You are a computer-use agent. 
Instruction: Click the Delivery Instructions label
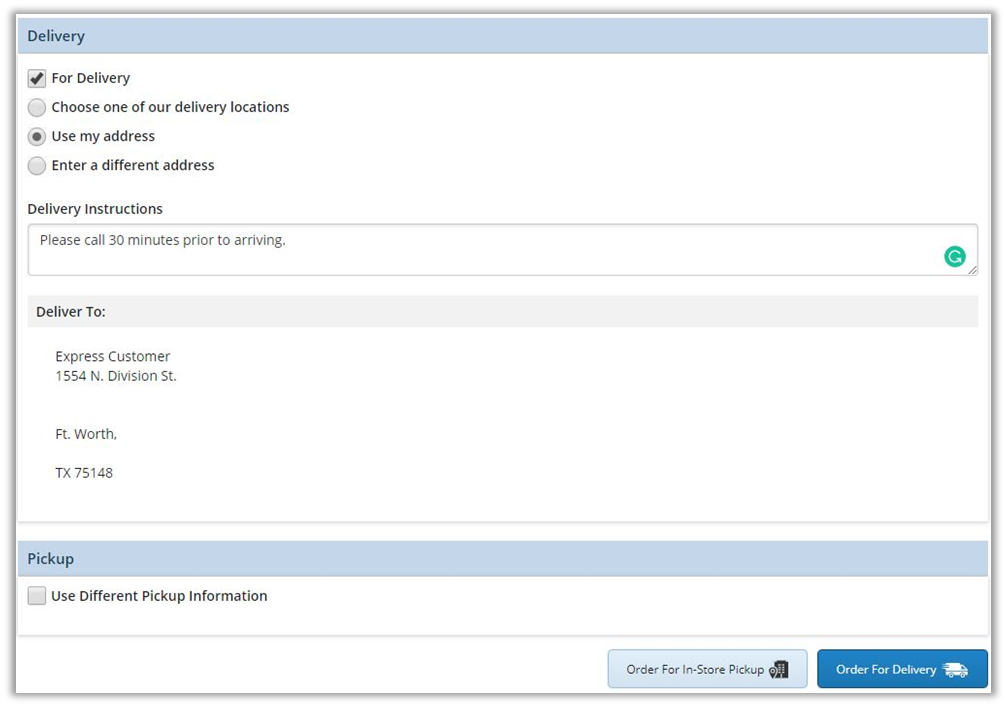click(95, 209)
